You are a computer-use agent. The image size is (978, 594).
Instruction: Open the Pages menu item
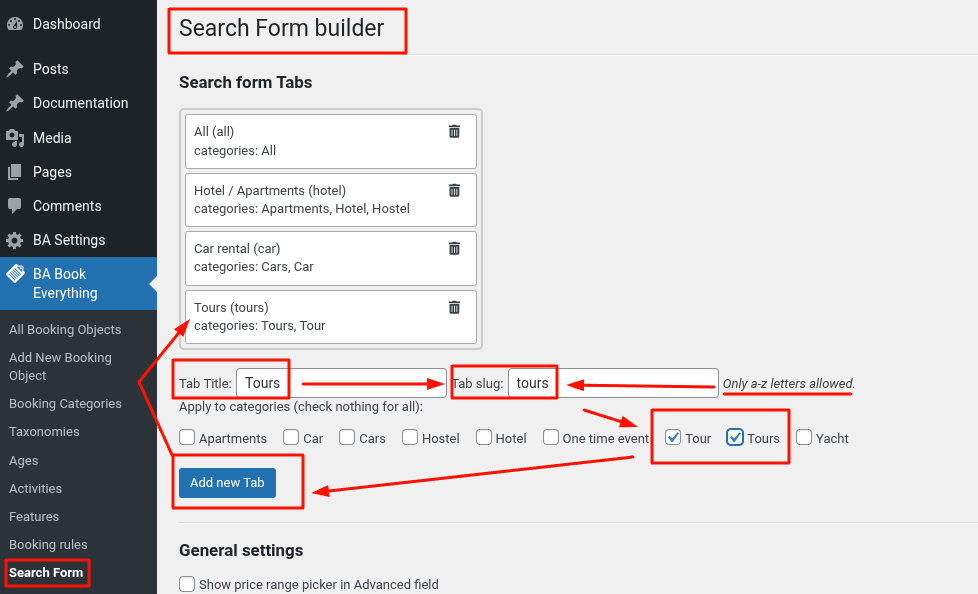pos(52,172)
